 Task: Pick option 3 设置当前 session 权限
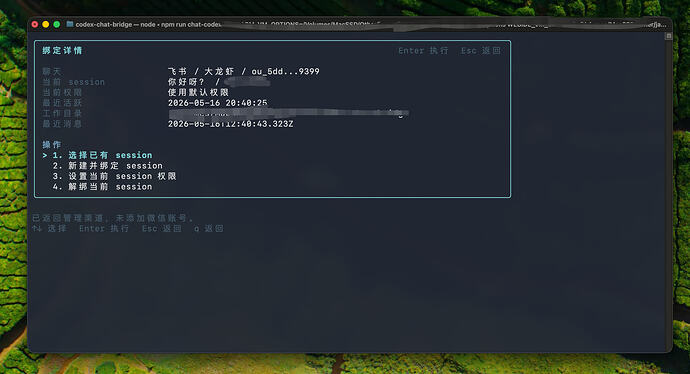point(114,176)
